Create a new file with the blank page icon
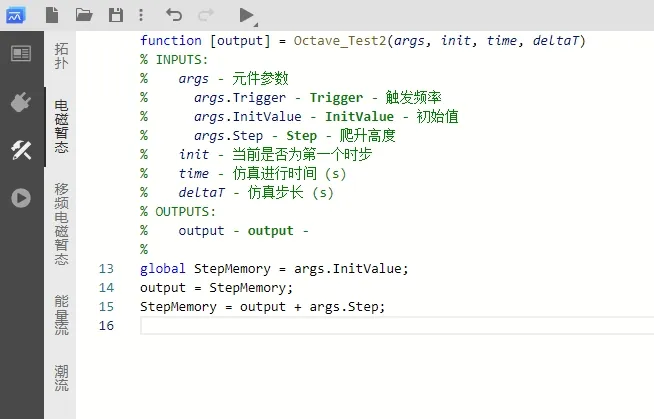This screenshot has height=419, width=654. 53,15
